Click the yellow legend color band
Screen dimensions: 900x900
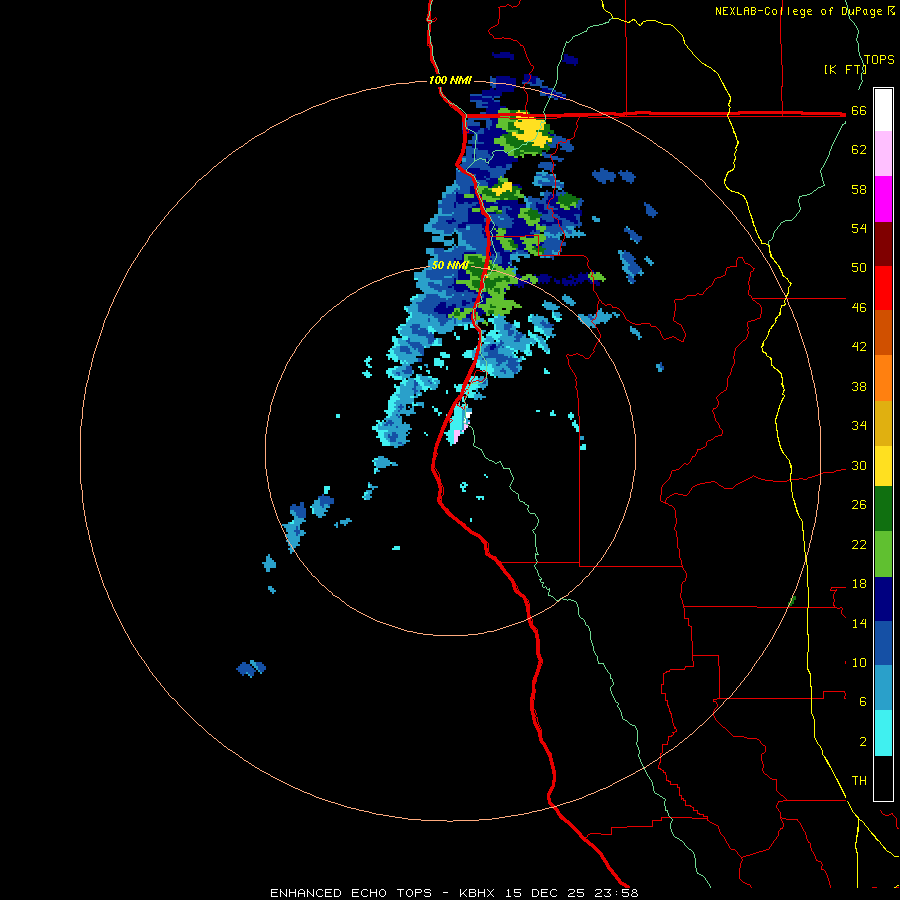click(883, 466)
